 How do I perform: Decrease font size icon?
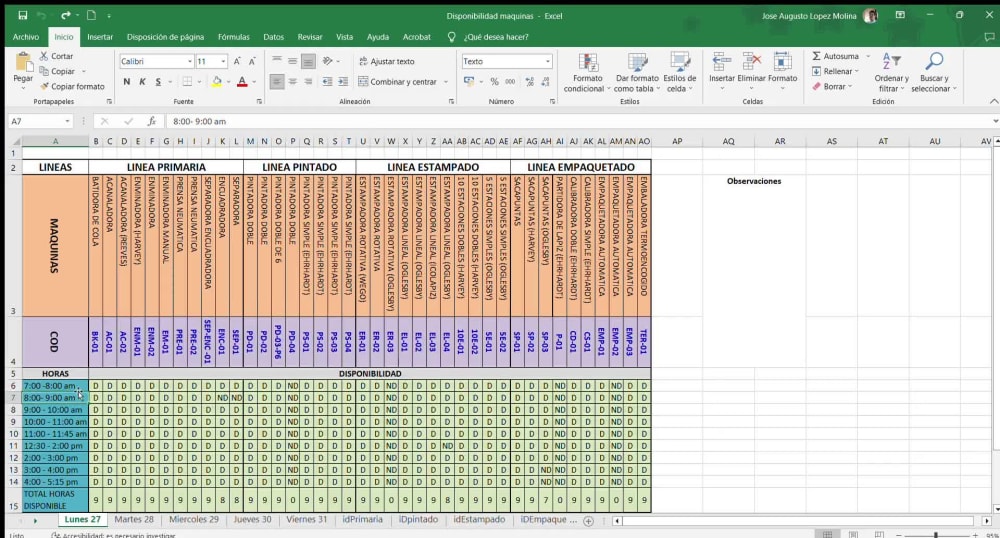(252, 61)
